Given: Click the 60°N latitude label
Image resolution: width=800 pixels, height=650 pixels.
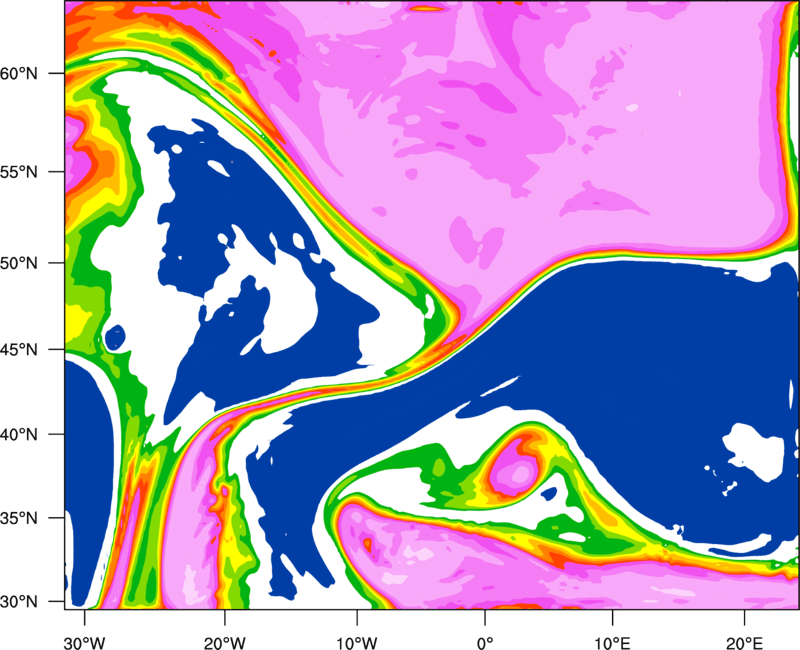Looking at the screenshot, I should [19, 73].
